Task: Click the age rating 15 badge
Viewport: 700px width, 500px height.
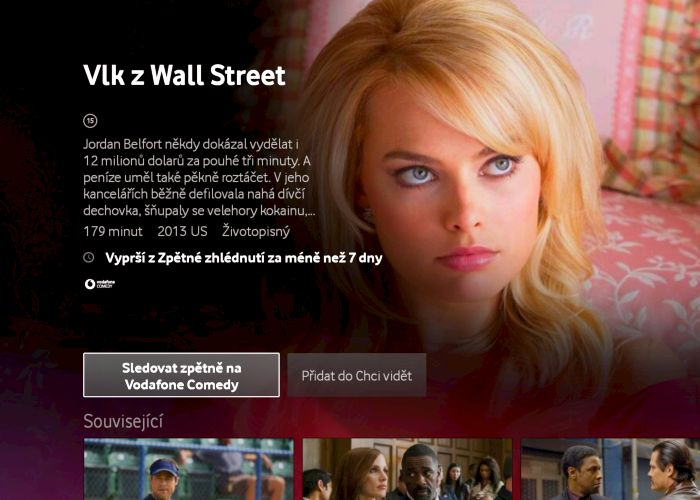Action: [90, 121]
